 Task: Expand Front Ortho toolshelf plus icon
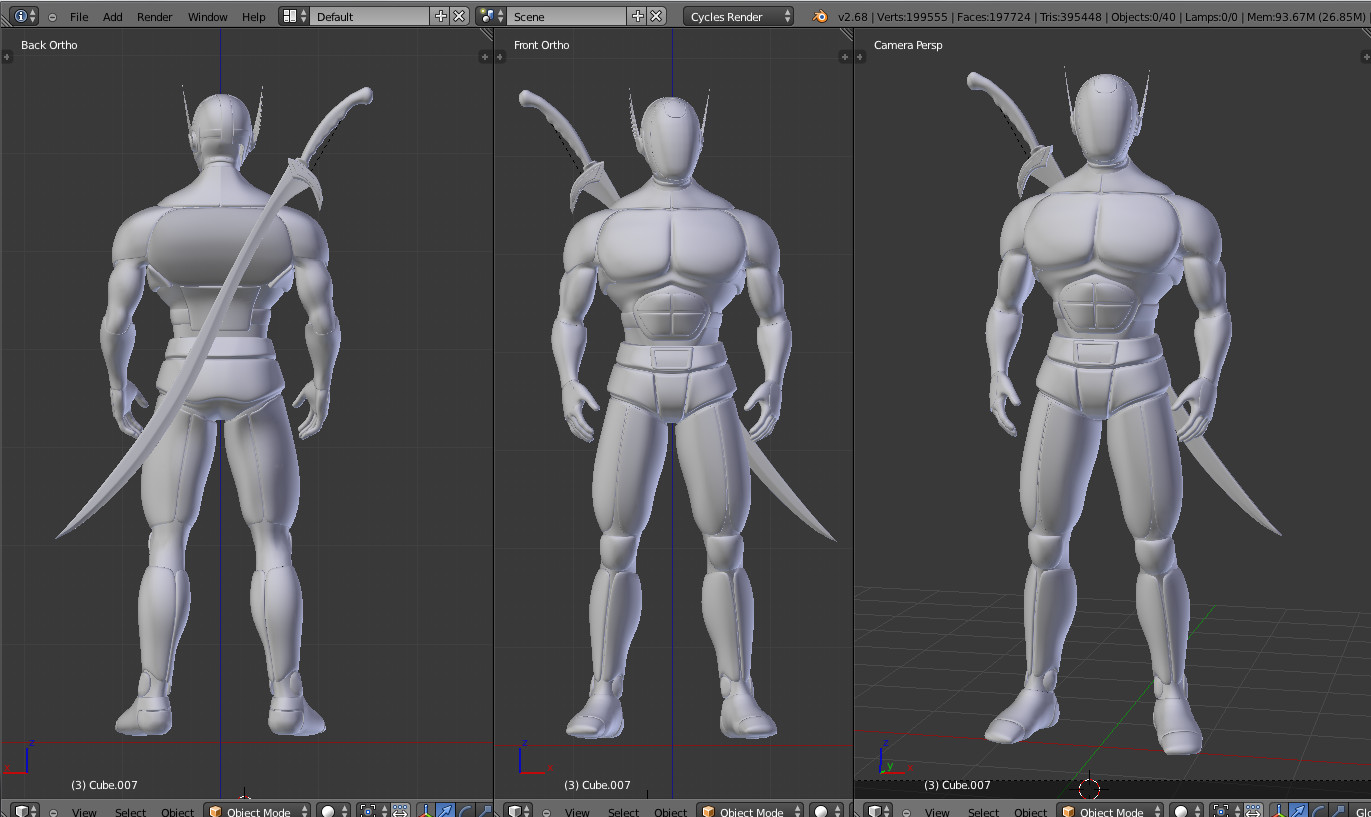[500, 57]
